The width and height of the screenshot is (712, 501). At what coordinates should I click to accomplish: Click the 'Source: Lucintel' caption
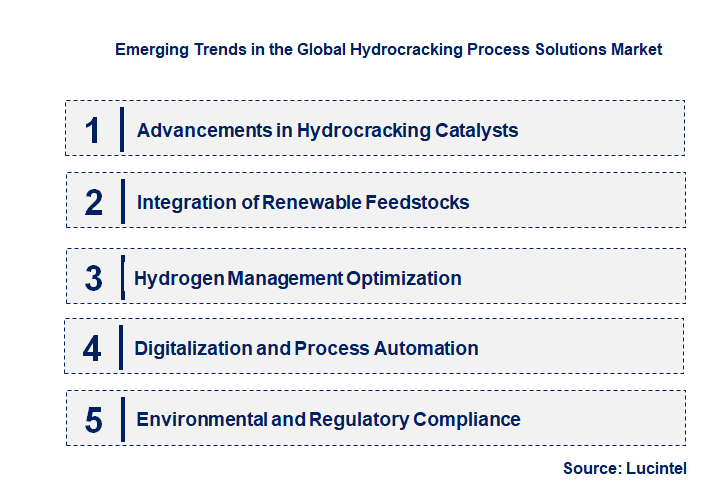[x=625, y=468]
